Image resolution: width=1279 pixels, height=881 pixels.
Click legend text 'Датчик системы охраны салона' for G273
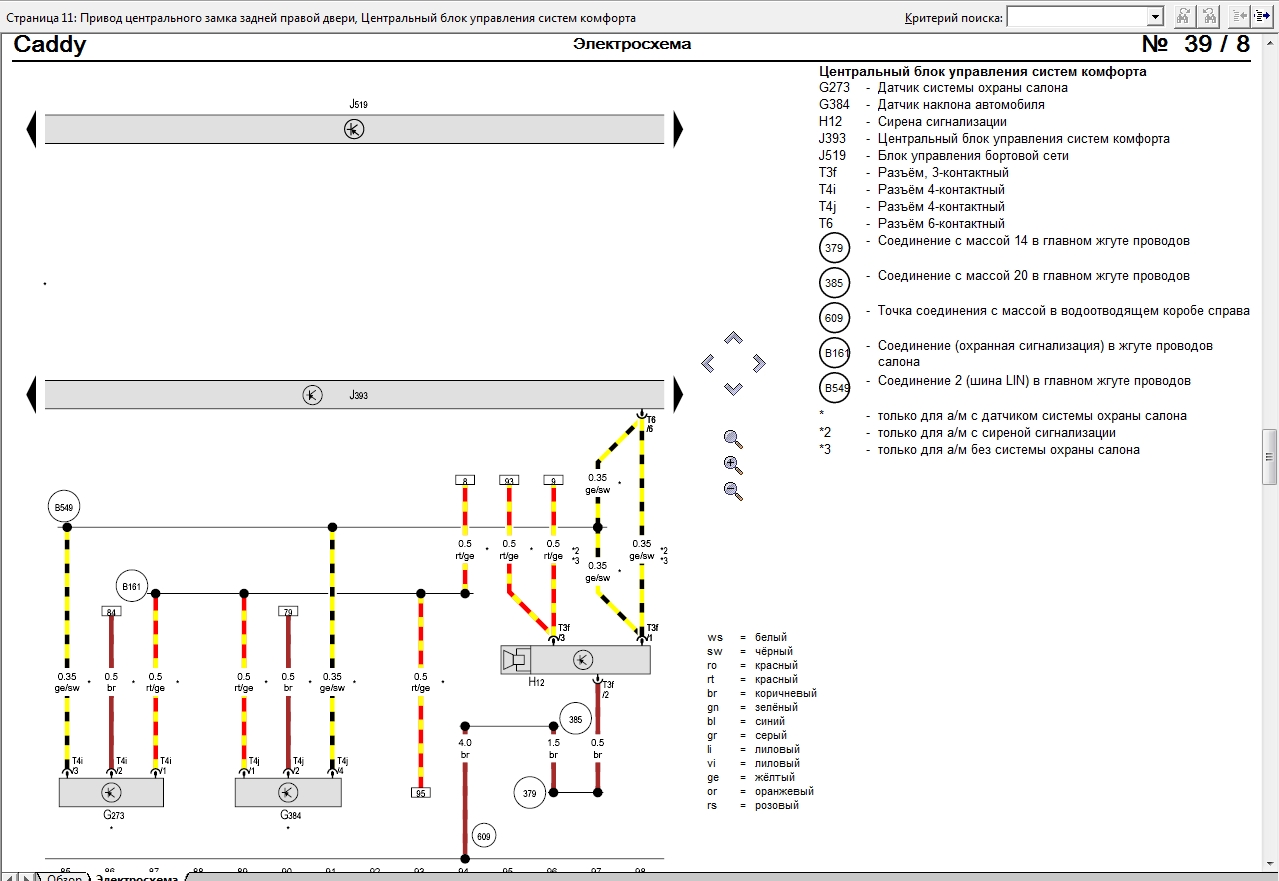972,88
